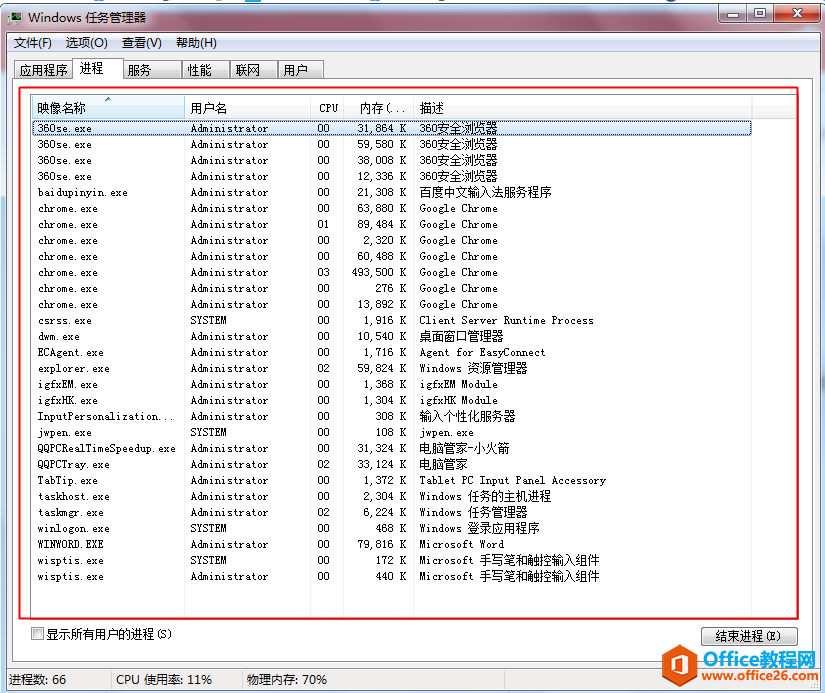The image size is (825, 693).
Task: Switch to the 用户 tab
Action: 295,70
